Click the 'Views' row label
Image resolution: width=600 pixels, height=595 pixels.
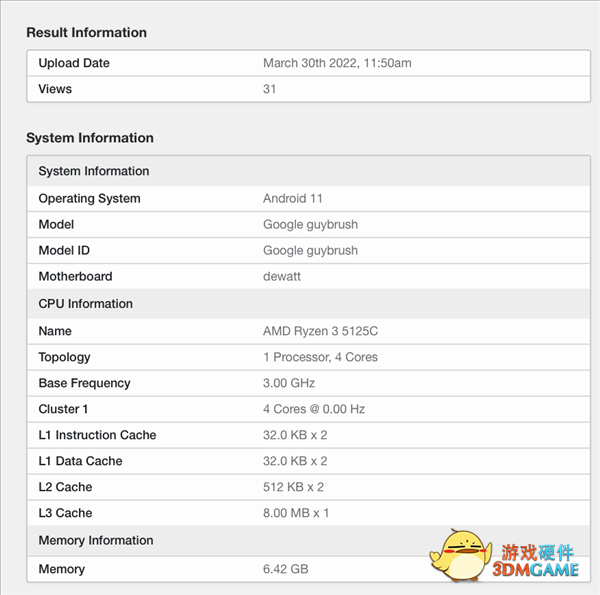coord(55,89)
